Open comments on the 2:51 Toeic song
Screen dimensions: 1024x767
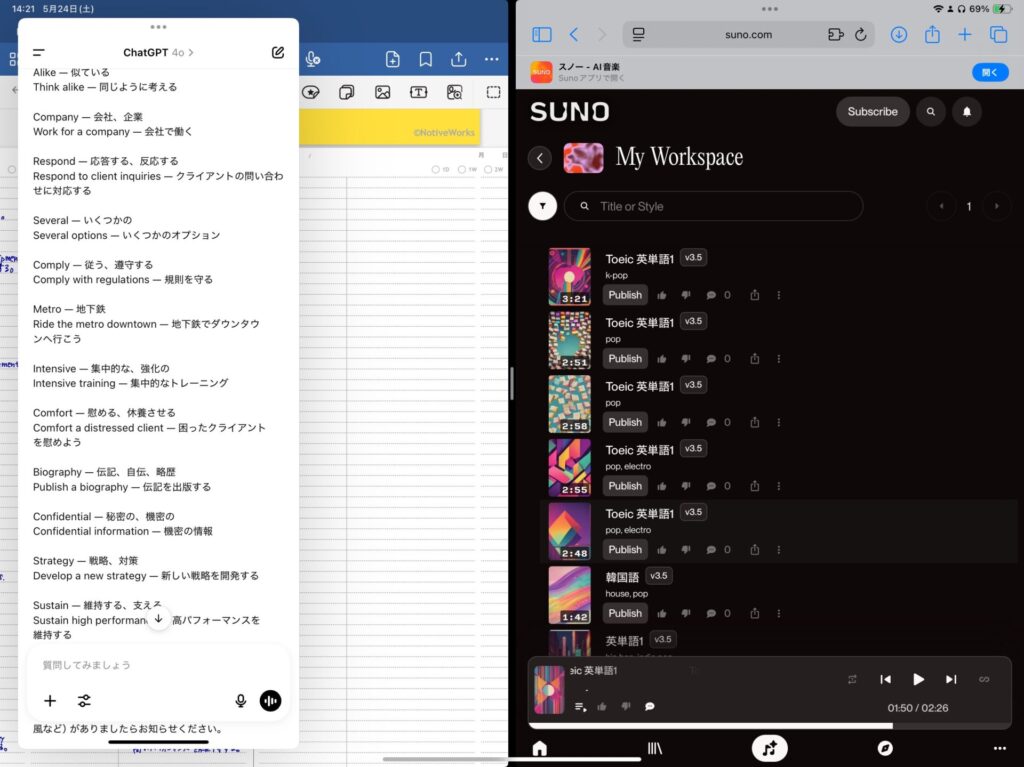711,359
